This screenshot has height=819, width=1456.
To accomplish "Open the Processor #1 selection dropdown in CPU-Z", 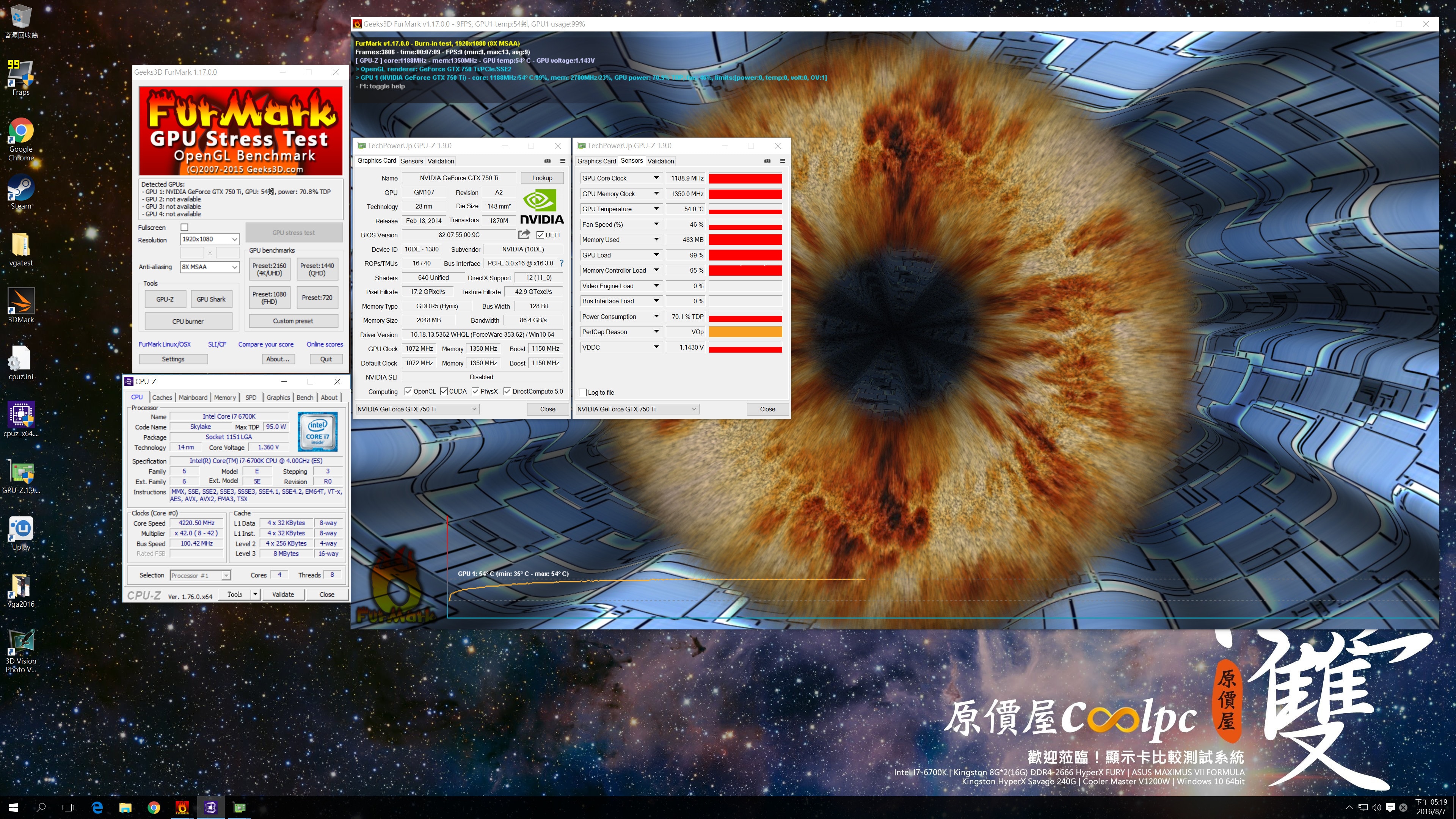I will coord(200,576).
